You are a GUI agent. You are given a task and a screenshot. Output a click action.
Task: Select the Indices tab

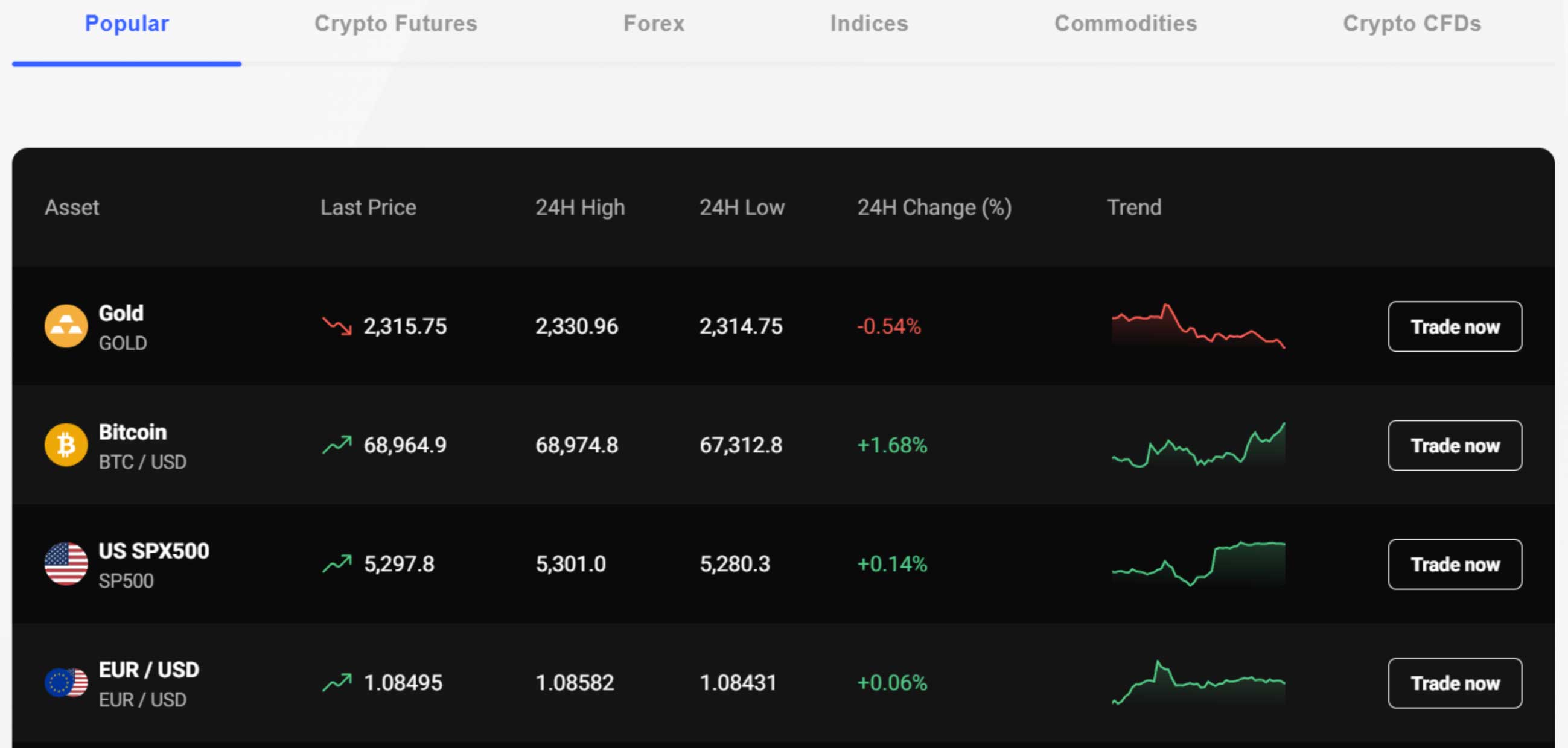868,23
